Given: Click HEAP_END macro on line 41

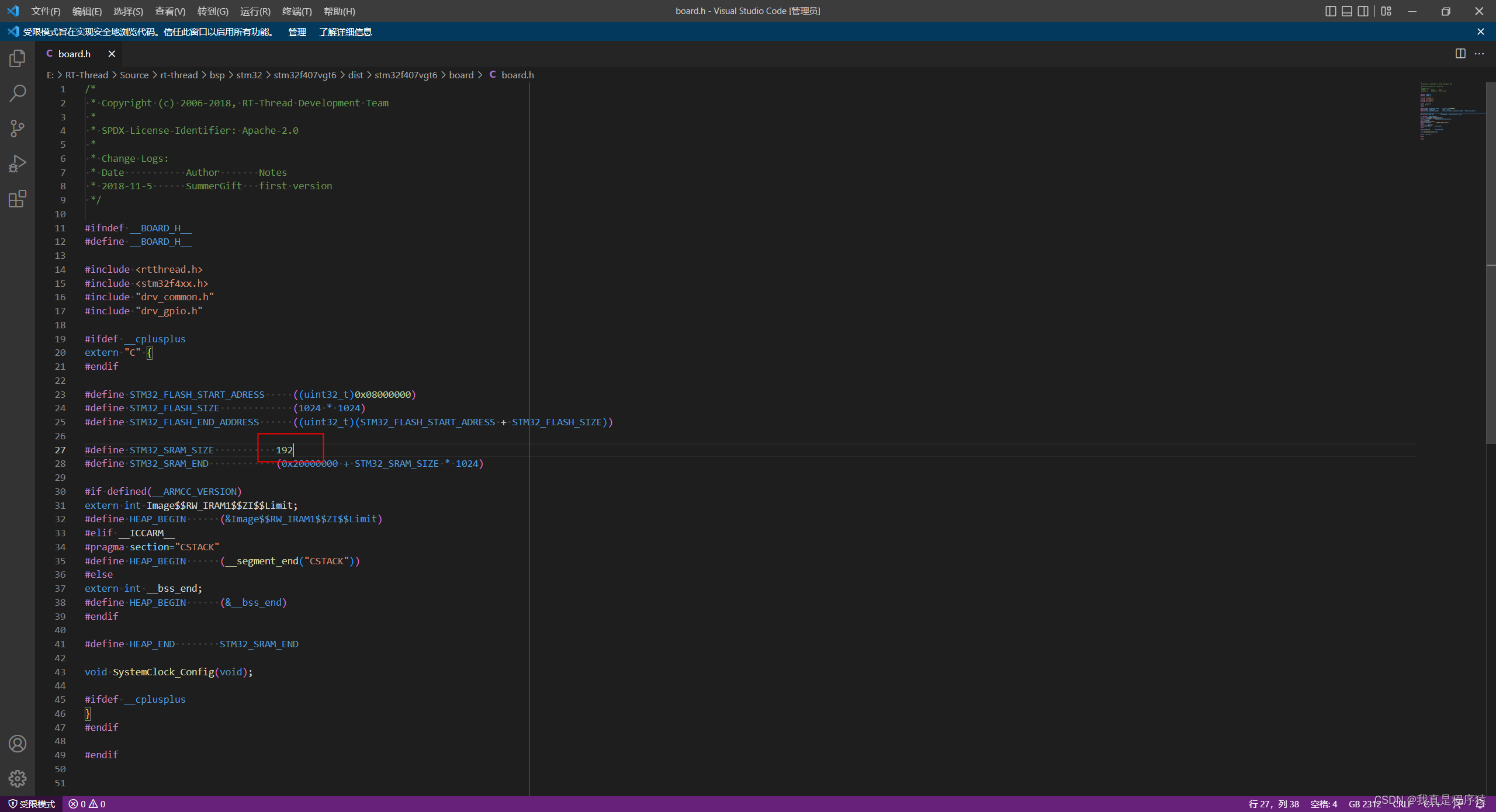Looking at the screenshot, I should point(152,644).
